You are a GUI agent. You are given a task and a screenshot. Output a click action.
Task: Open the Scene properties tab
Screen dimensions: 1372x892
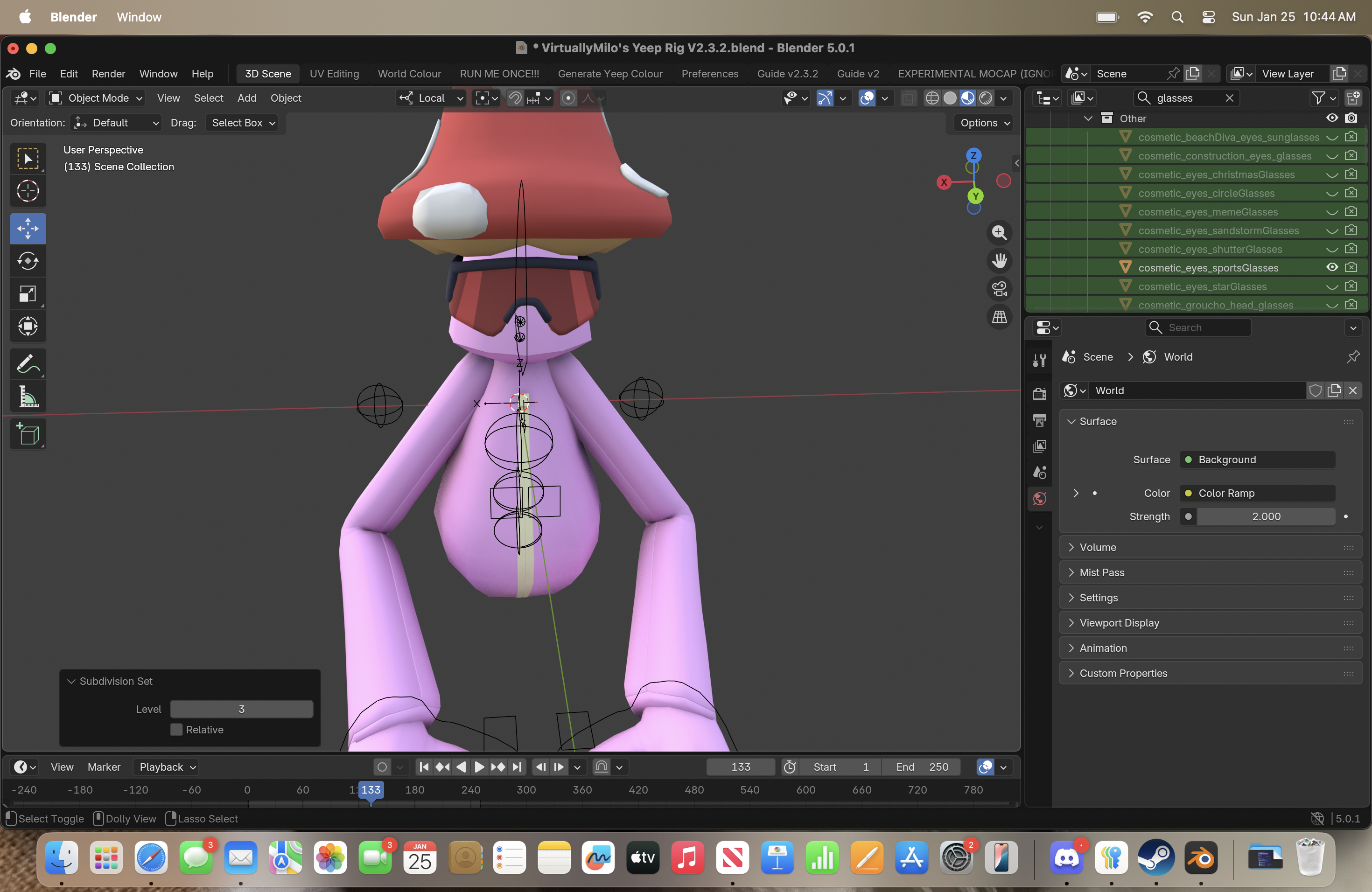point(1039,473)
